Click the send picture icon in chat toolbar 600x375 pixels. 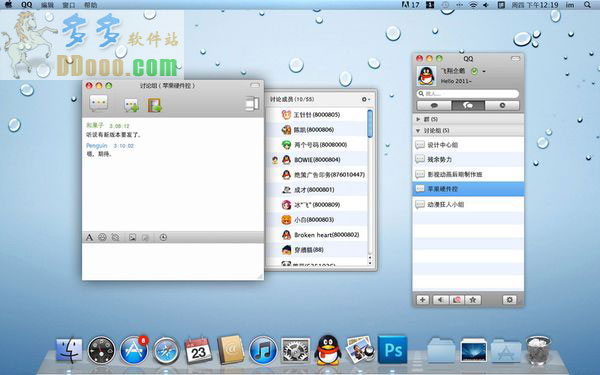132,237
